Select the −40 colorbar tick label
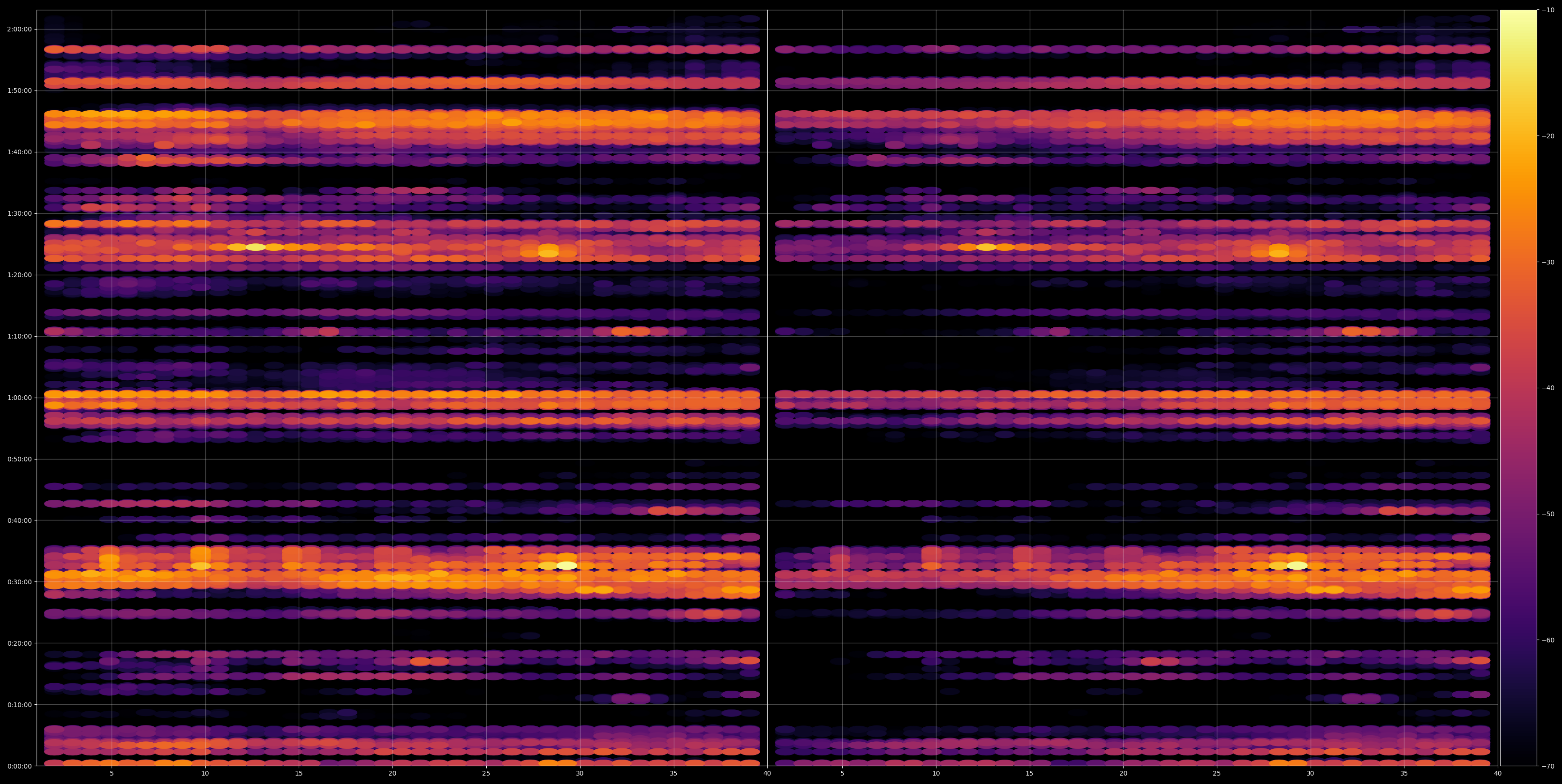This screenshot has height=784, width=1562. coord(1548,388)
